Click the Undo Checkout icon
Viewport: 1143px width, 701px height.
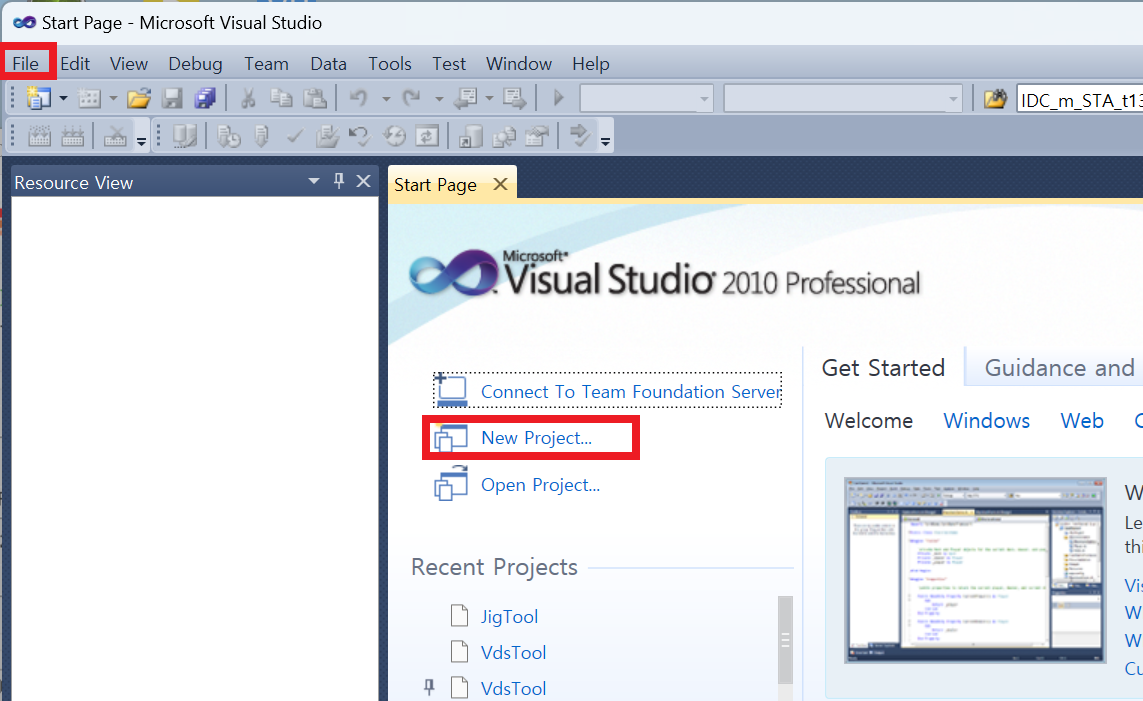coord(360,136)
